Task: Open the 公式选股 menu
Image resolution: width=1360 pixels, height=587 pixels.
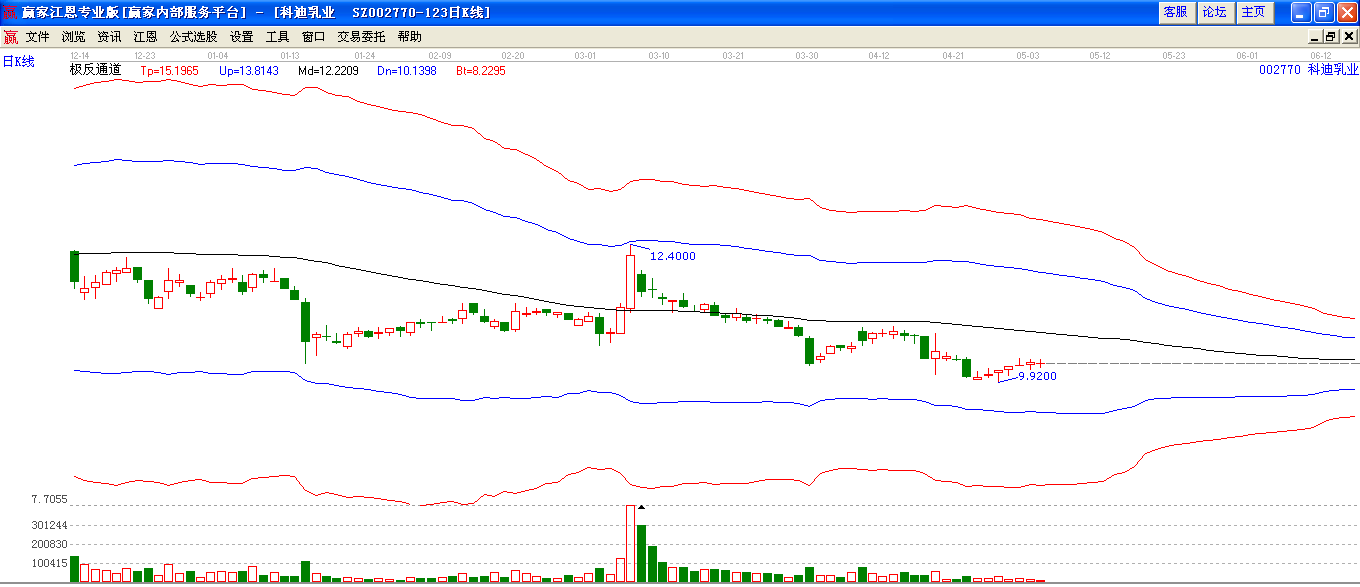Action: (x=194, y=37)
